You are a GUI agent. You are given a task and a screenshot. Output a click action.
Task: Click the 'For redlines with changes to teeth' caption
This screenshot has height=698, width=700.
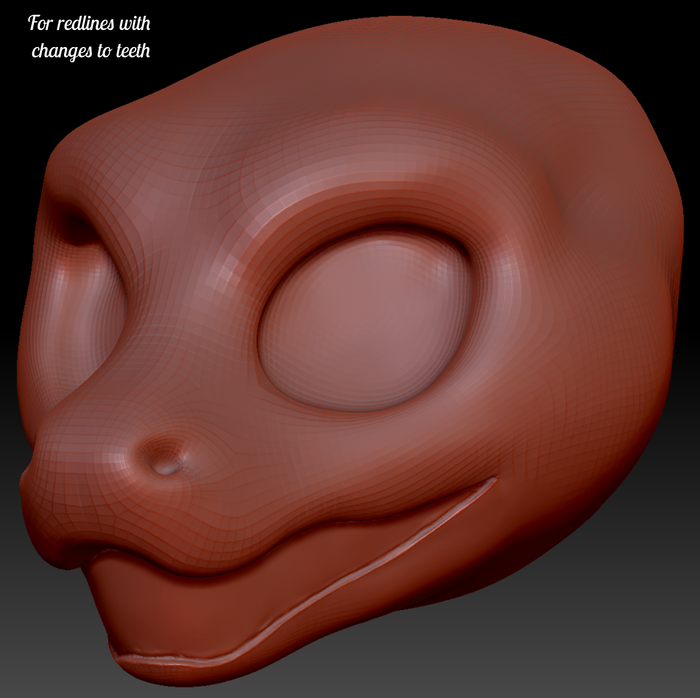tap(90, 37)
